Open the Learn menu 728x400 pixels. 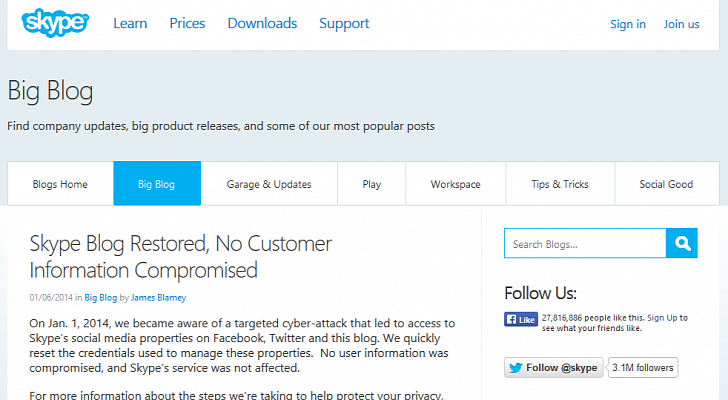tap(130, 23)
